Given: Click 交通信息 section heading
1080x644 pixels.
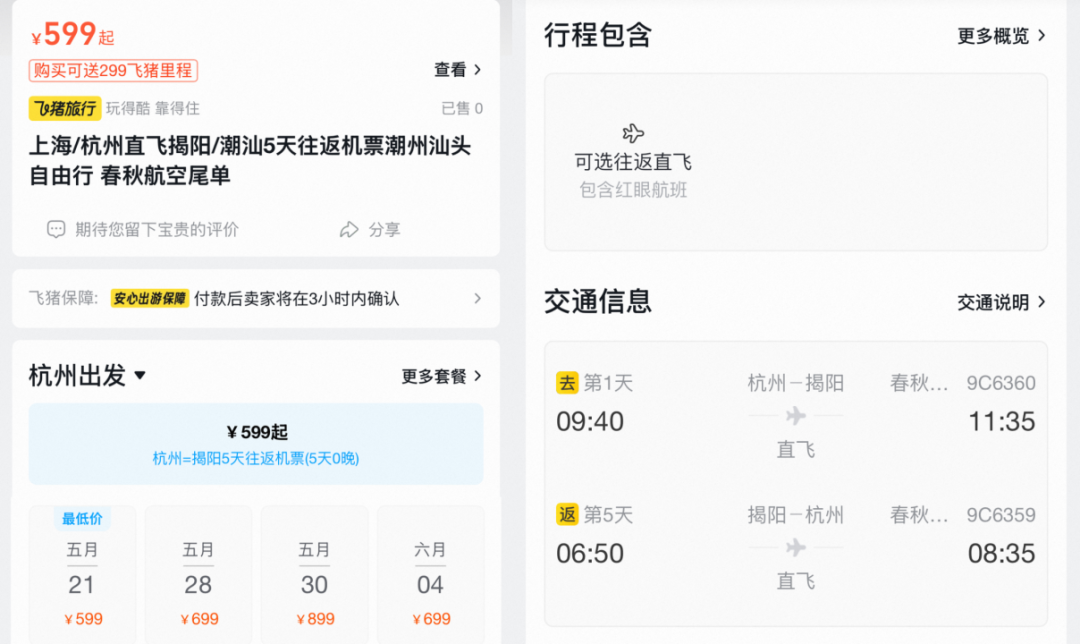Looking at the screenshot, I should [x=598, y=301].
